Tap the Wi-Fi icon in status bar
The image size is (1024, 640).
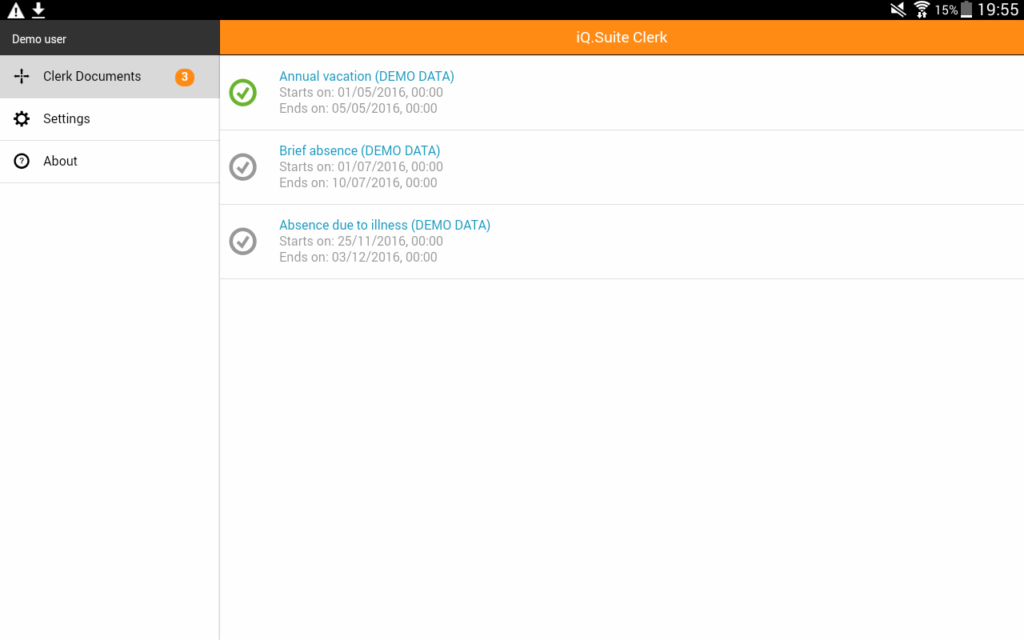(921, 10)
